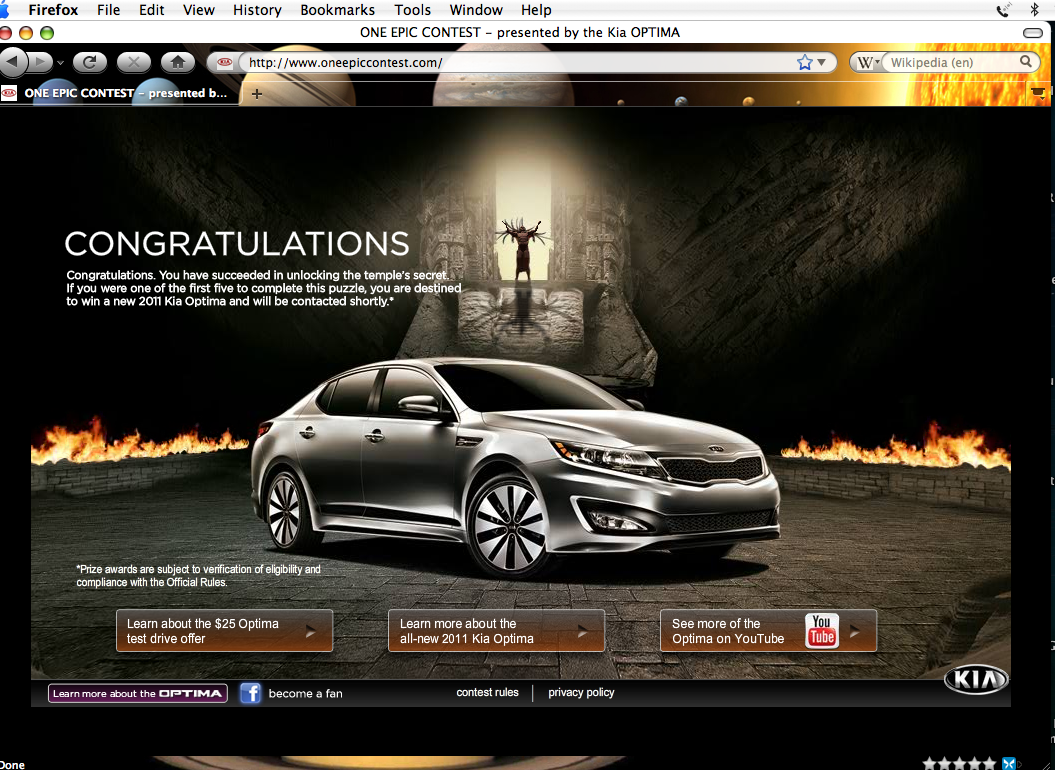Click the Kia site favicon beside the URL

pos(225,63)
